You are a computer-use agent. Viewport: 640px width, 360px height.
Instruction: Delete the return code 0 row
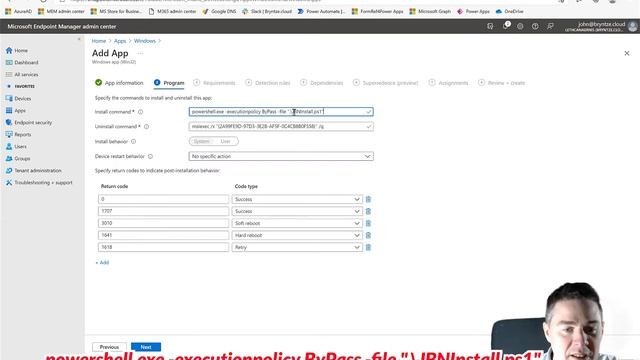368,199
